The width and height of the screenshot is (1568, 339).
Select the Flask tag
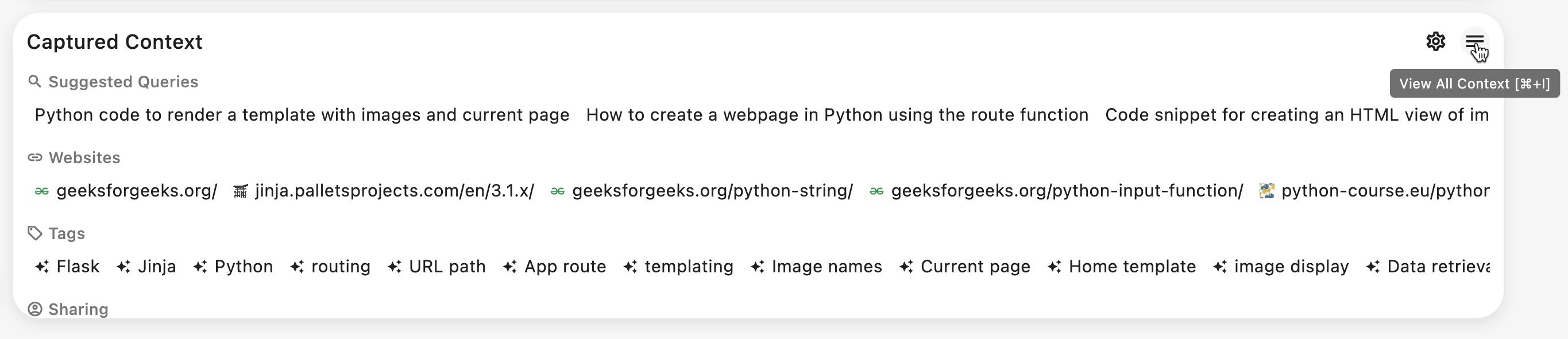click(68, 267)
